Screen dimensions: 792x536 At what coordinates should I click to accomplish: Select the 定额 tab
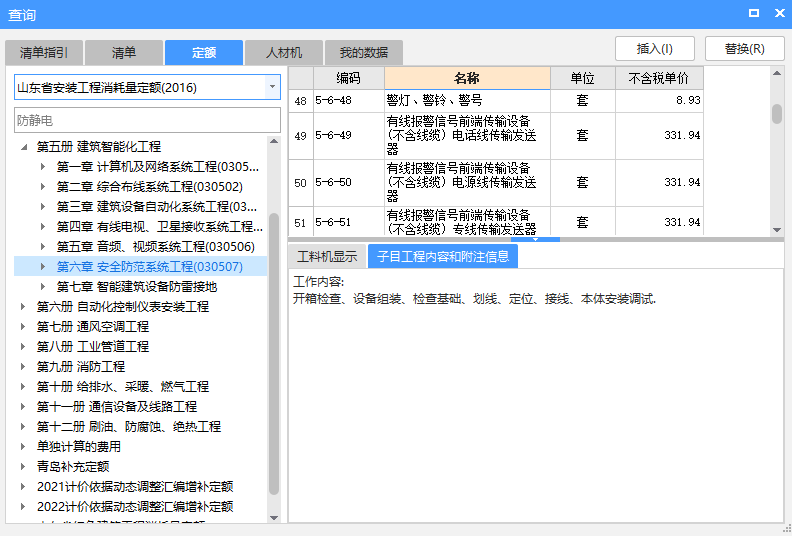204,53
